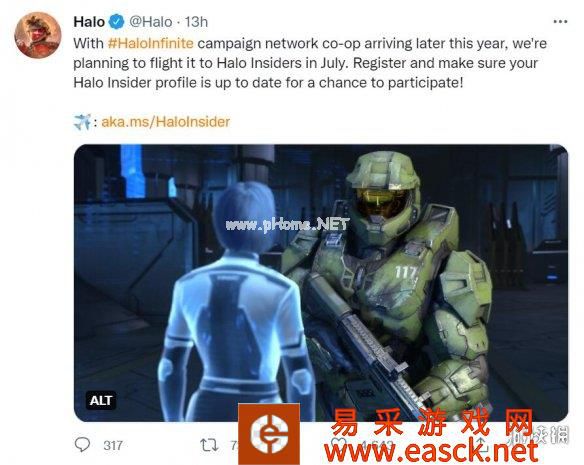Click the tweet body text about co-op
This screenshot has width=584, height=465.
coord(310,63)
